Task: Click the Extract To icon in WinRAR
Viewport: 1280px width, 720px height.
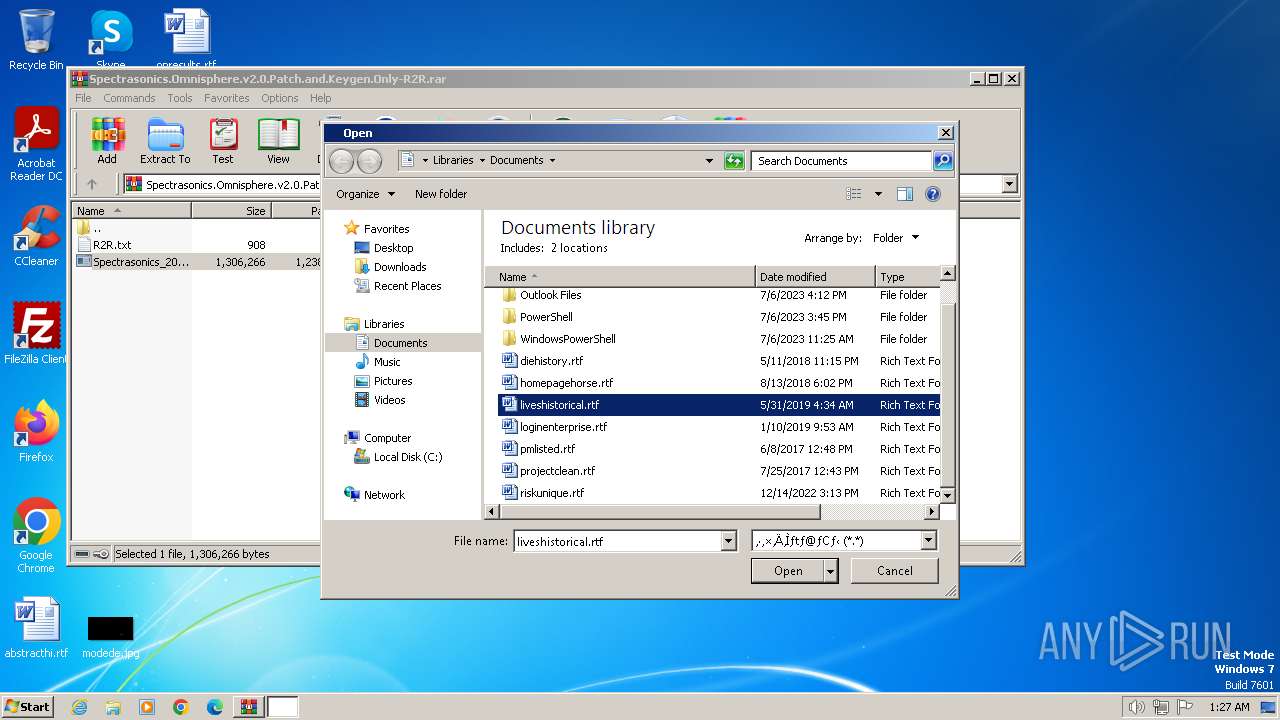Action: 165,141
